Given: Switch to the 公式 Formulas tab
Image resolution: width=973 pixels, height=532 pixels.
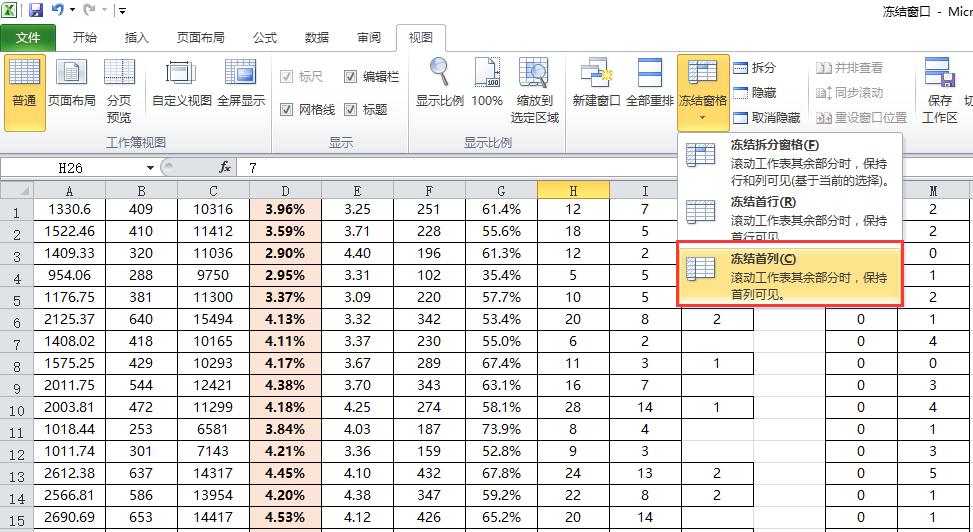Looking at the screenshot, I should tap(265, 38).
